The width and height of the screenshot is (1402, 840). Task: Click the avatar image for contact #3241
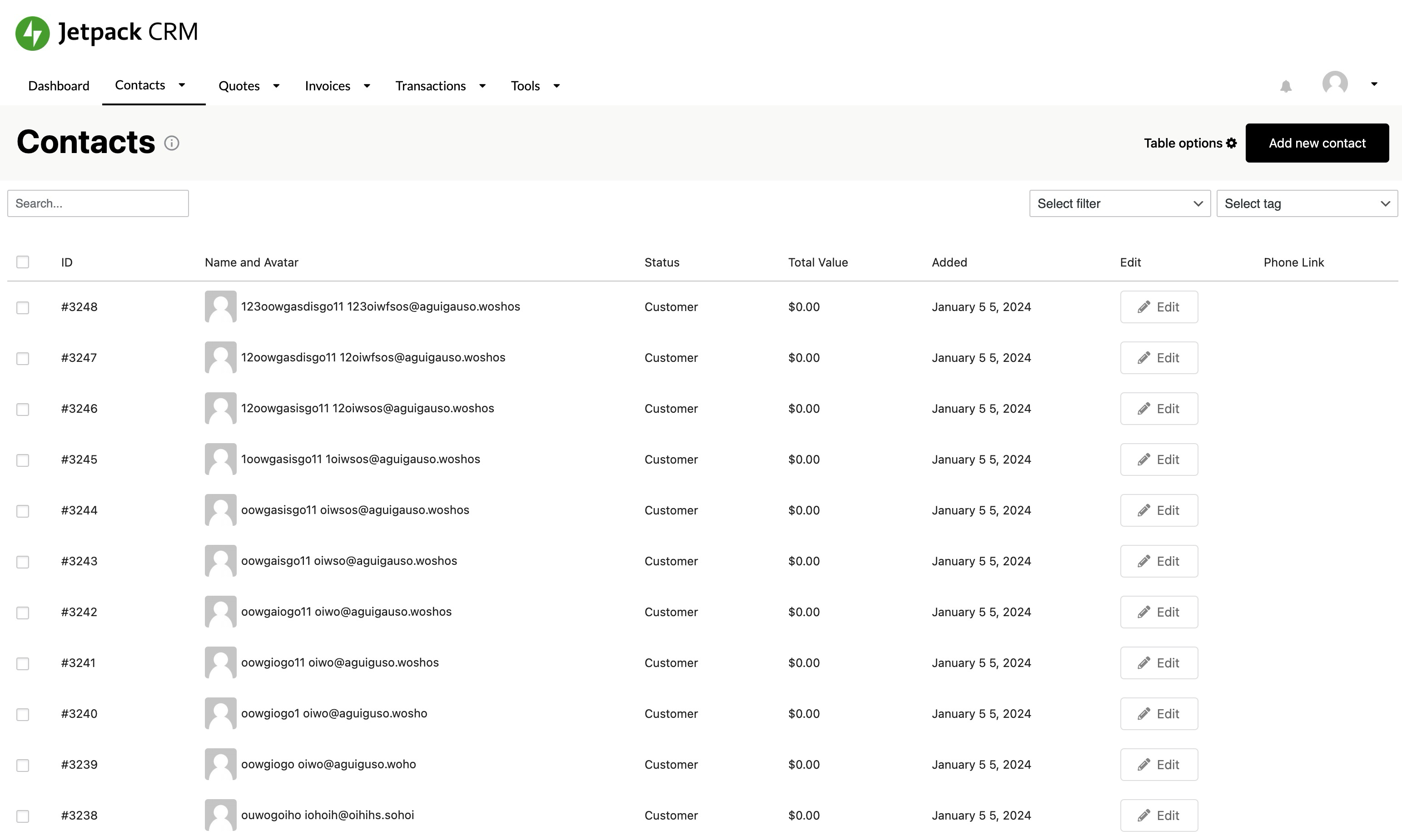point(220,662)
